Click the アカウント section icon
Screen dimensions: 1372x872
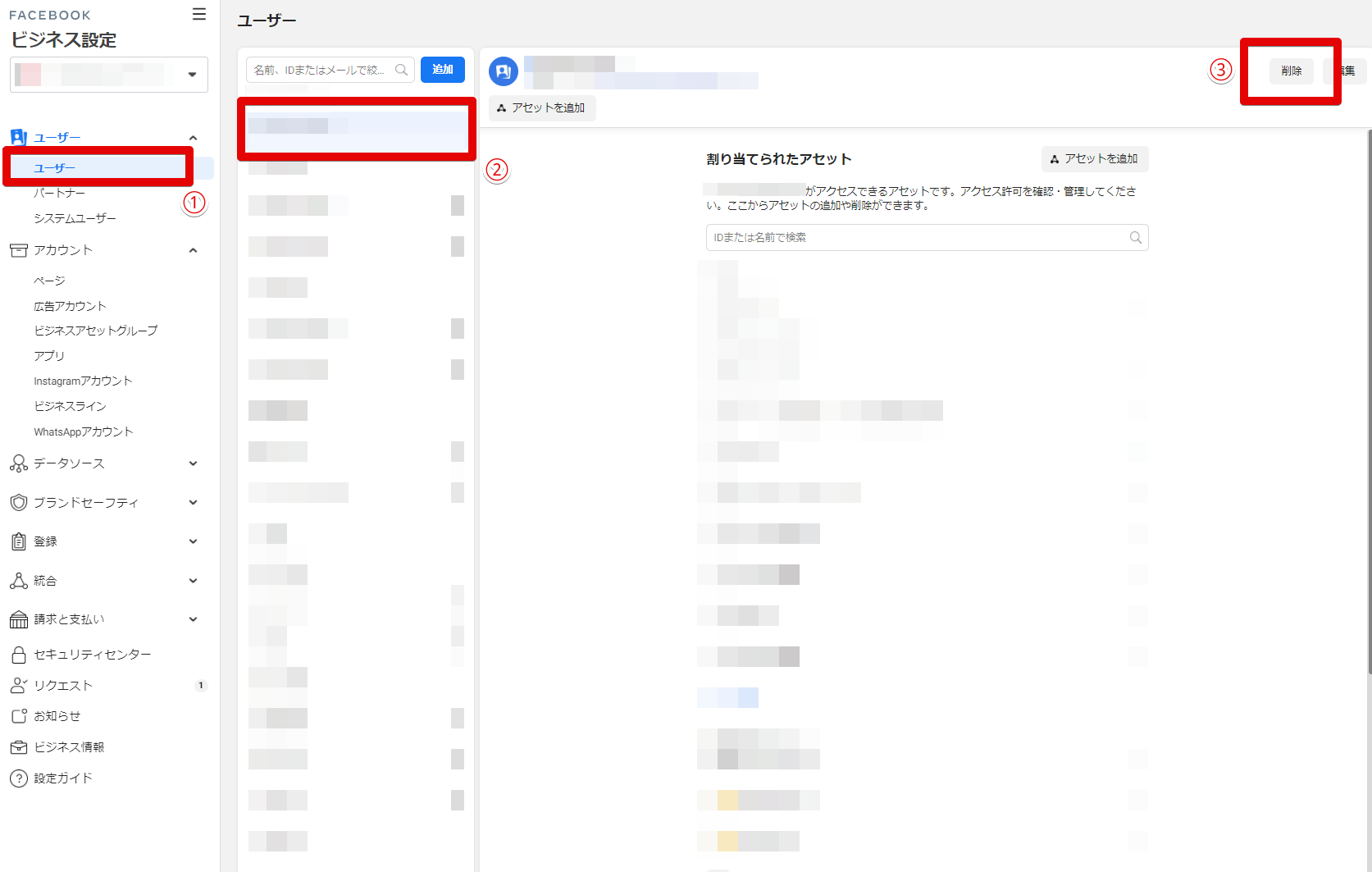[x=18, y=250]
